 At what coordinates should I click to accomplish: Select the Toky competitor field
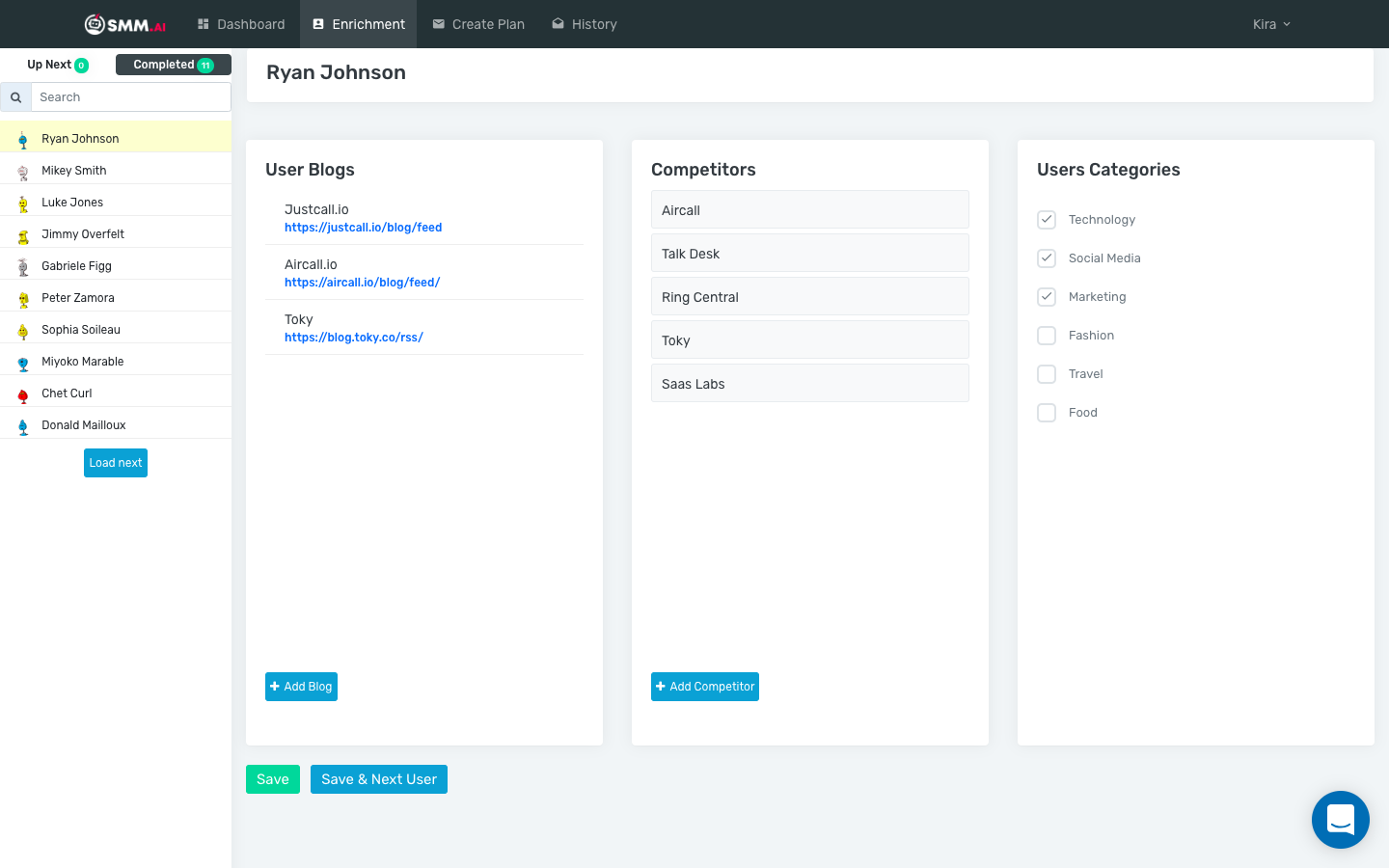(810, 339)
